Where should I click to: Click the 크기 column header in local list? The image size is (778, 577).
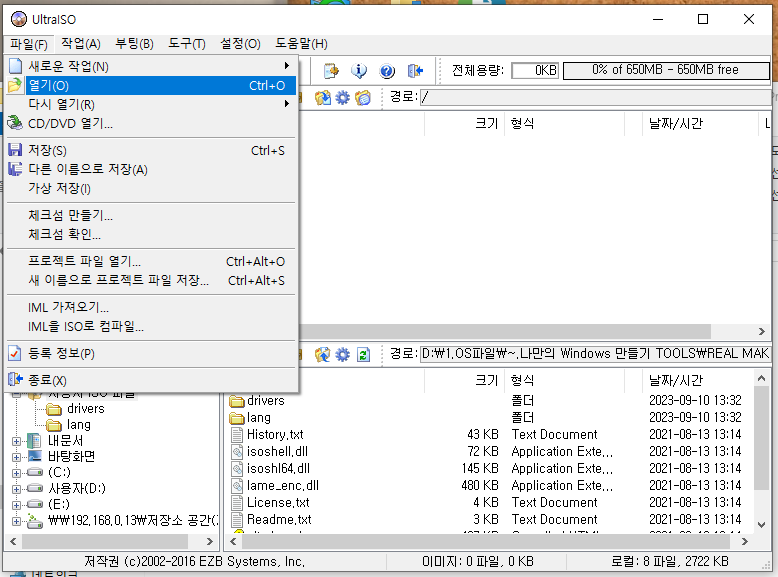click(x=463, y=380)
